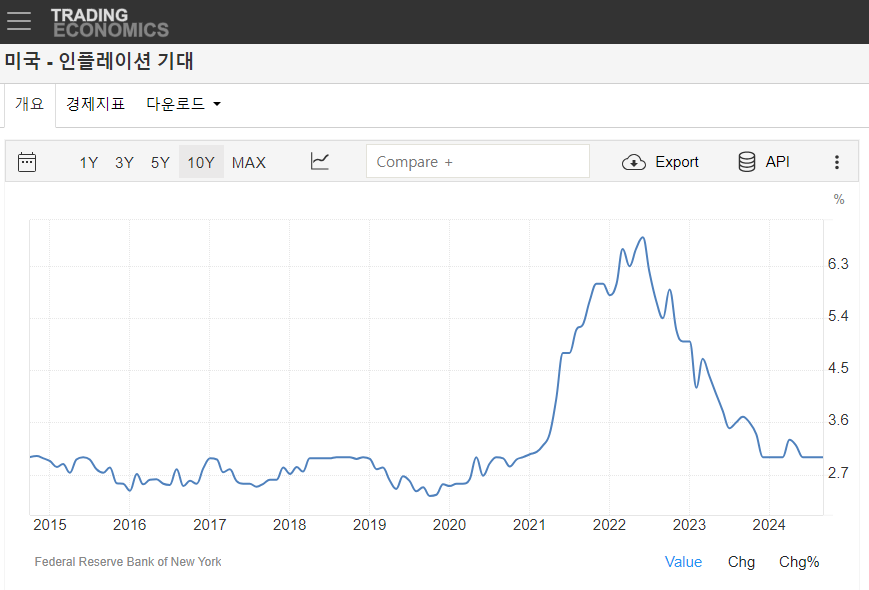Click the Federal Reserve Bank of New York source
The image size is (869, 590).
[128, 562]
